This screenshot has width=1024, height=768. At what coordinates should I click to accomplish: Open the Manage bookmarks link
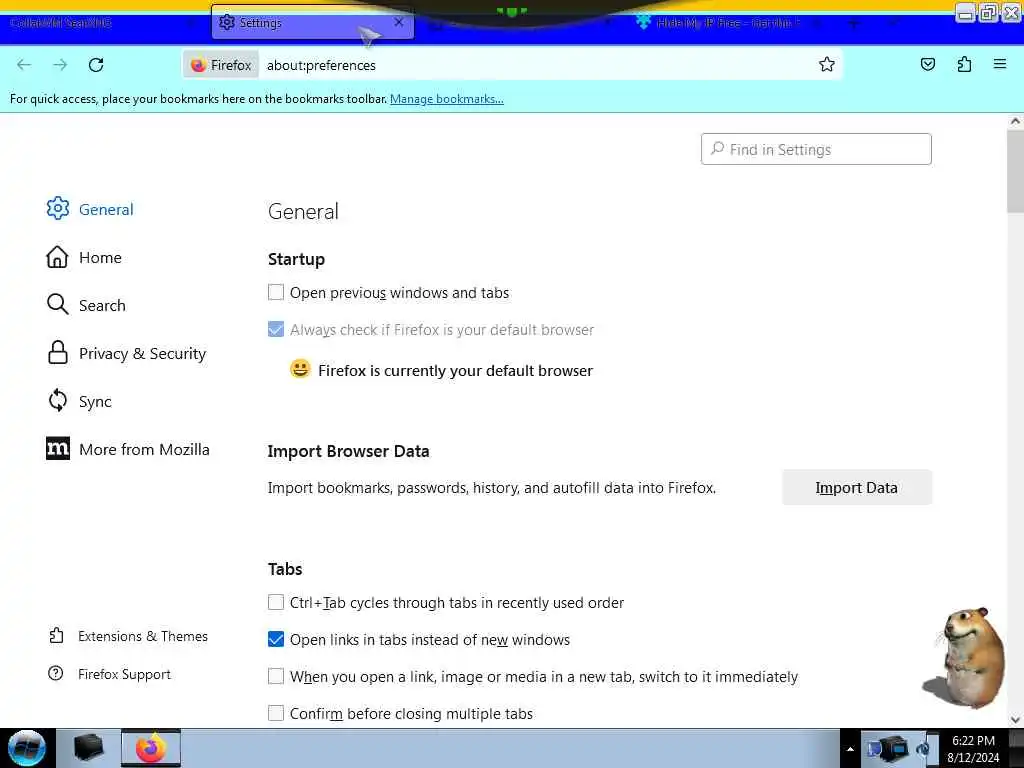click(x=447, y=99)
